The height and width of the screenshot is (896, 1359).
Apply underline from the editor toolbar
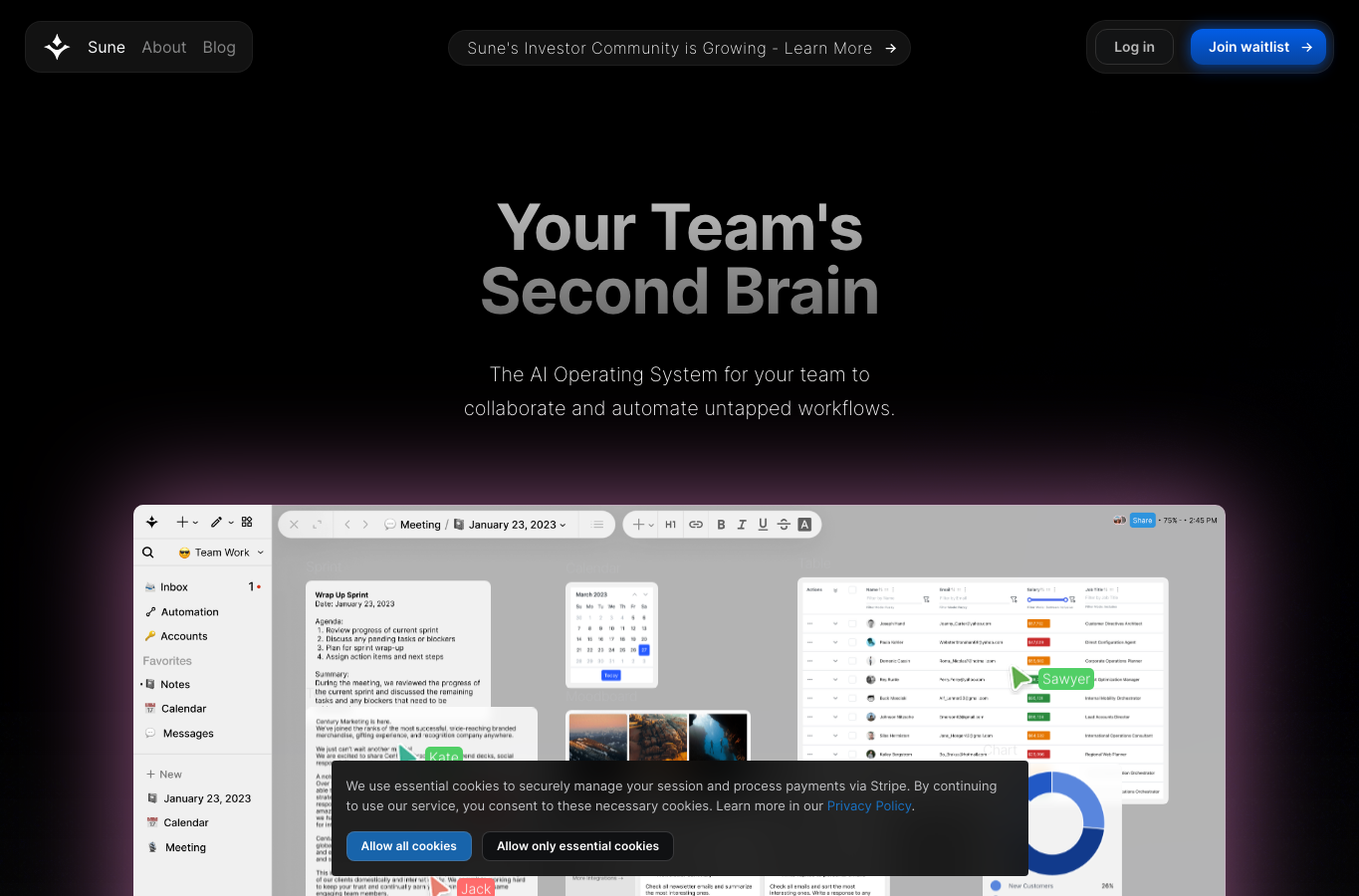click(x=763, y=525)
